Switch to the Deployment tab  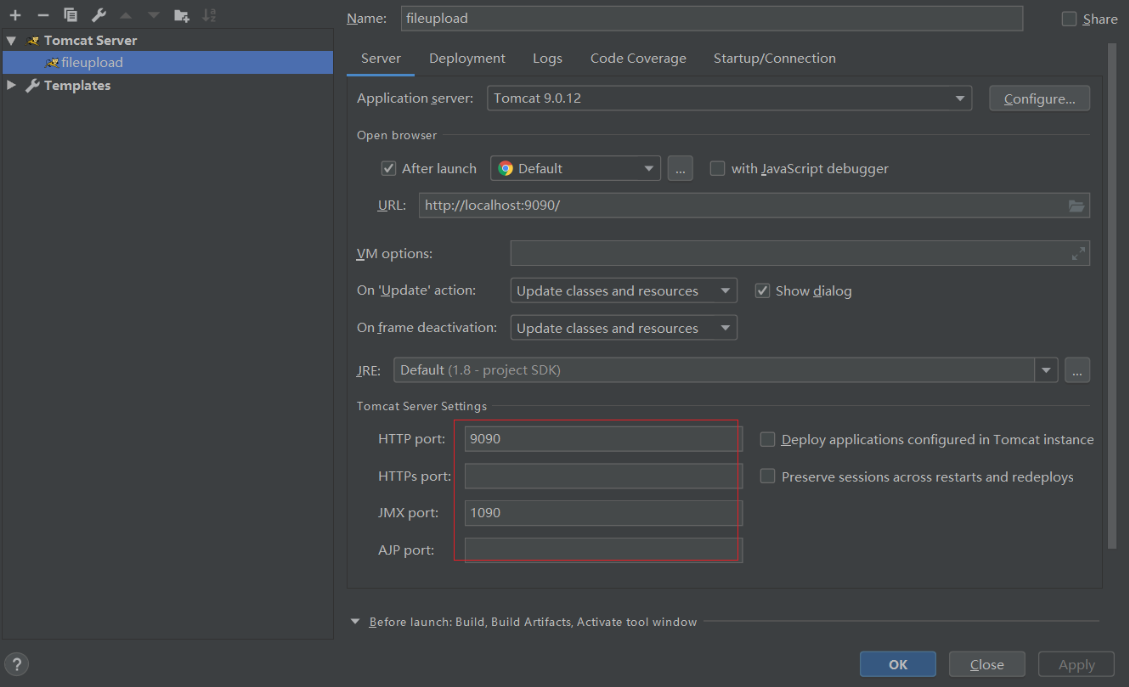click(x=467, y=59)
